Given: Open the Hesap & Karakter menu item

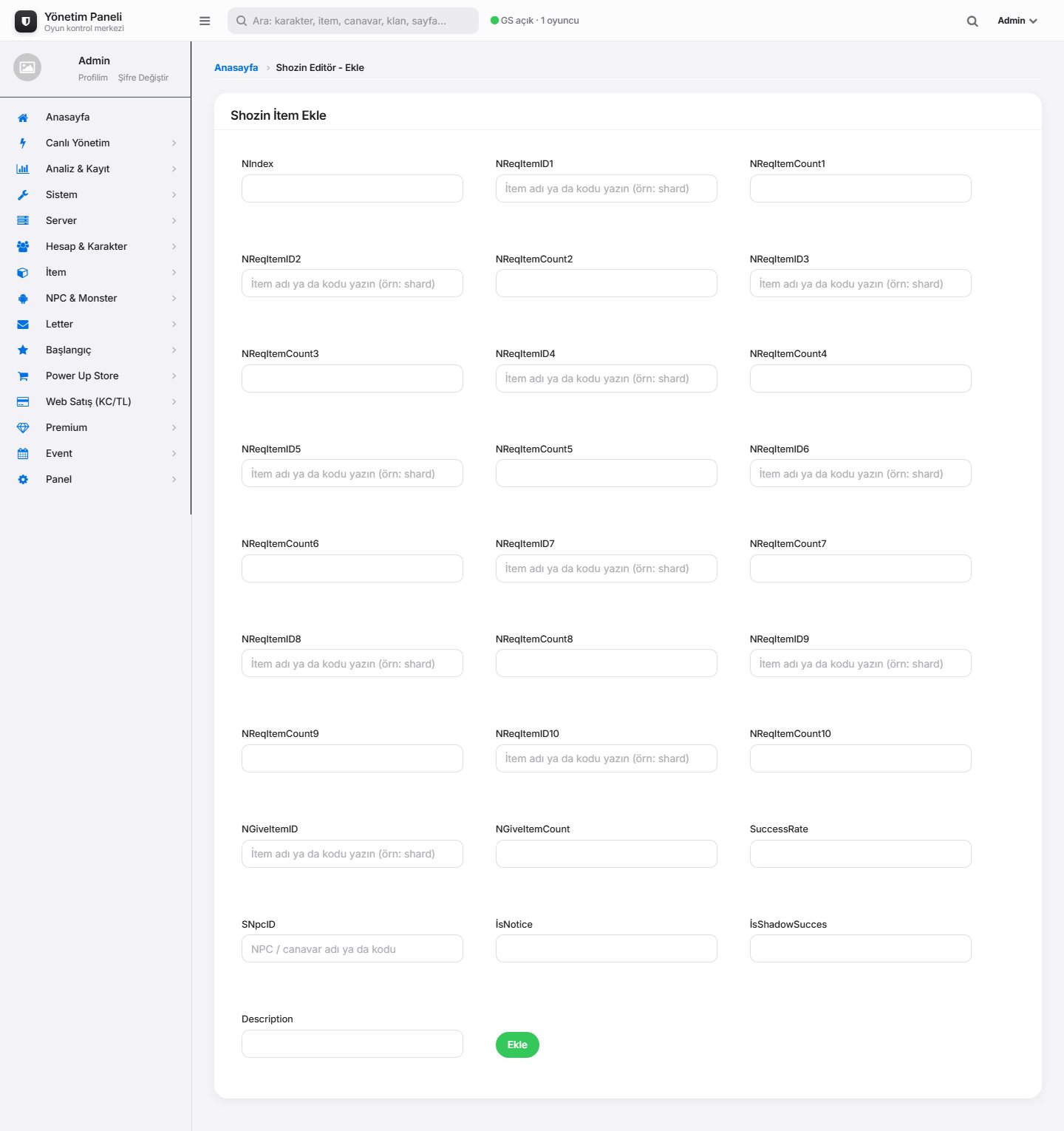Looking at the screenshot, I should pyautogui.click(x=95, y=246).
